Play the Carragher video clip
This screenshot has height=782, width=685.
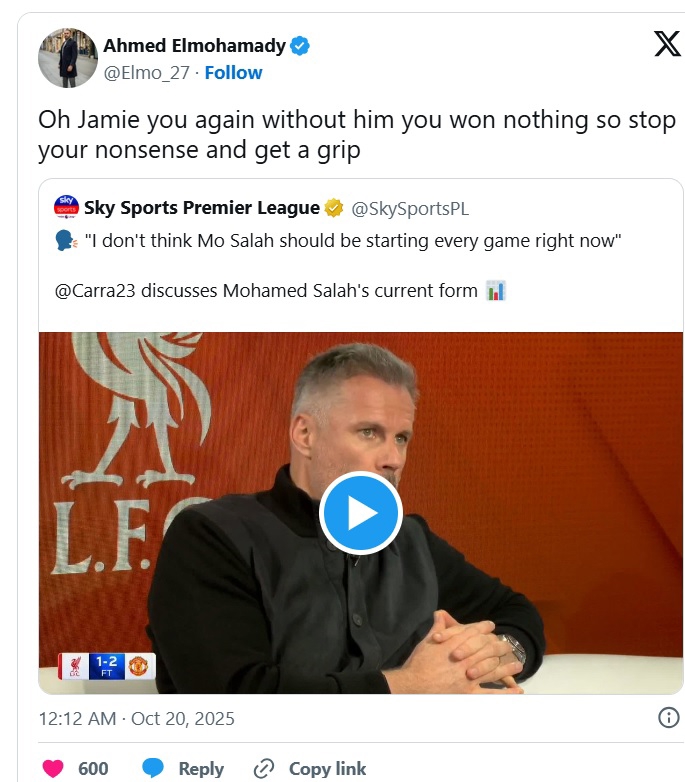[x=360, y=513]
